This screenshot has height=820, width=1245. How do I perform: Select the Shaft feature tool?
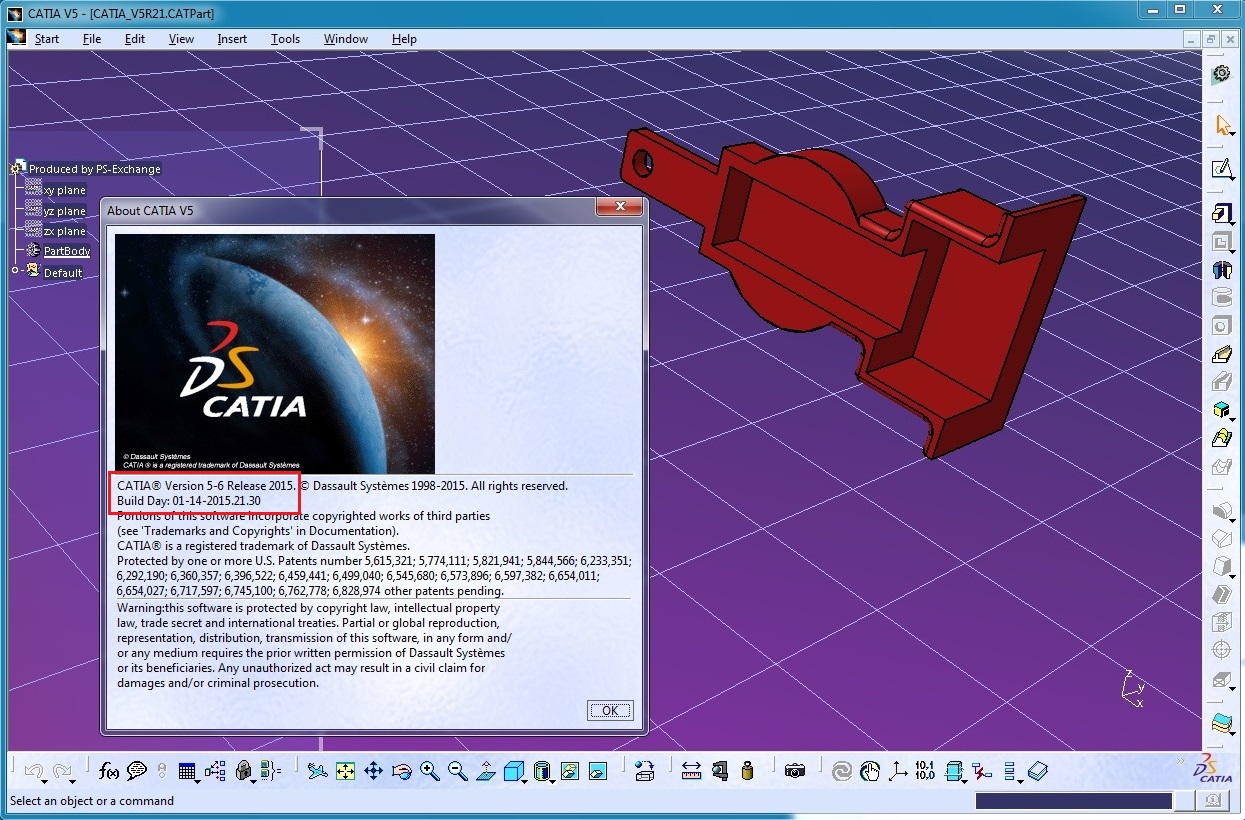(x=1221, y=269)
